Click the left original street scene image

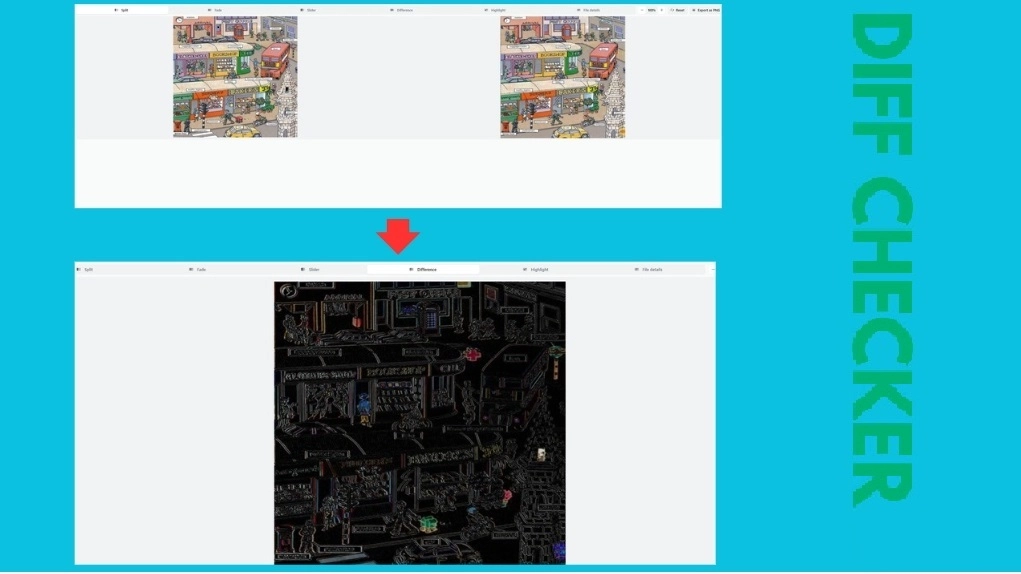(x=235, y=76)
